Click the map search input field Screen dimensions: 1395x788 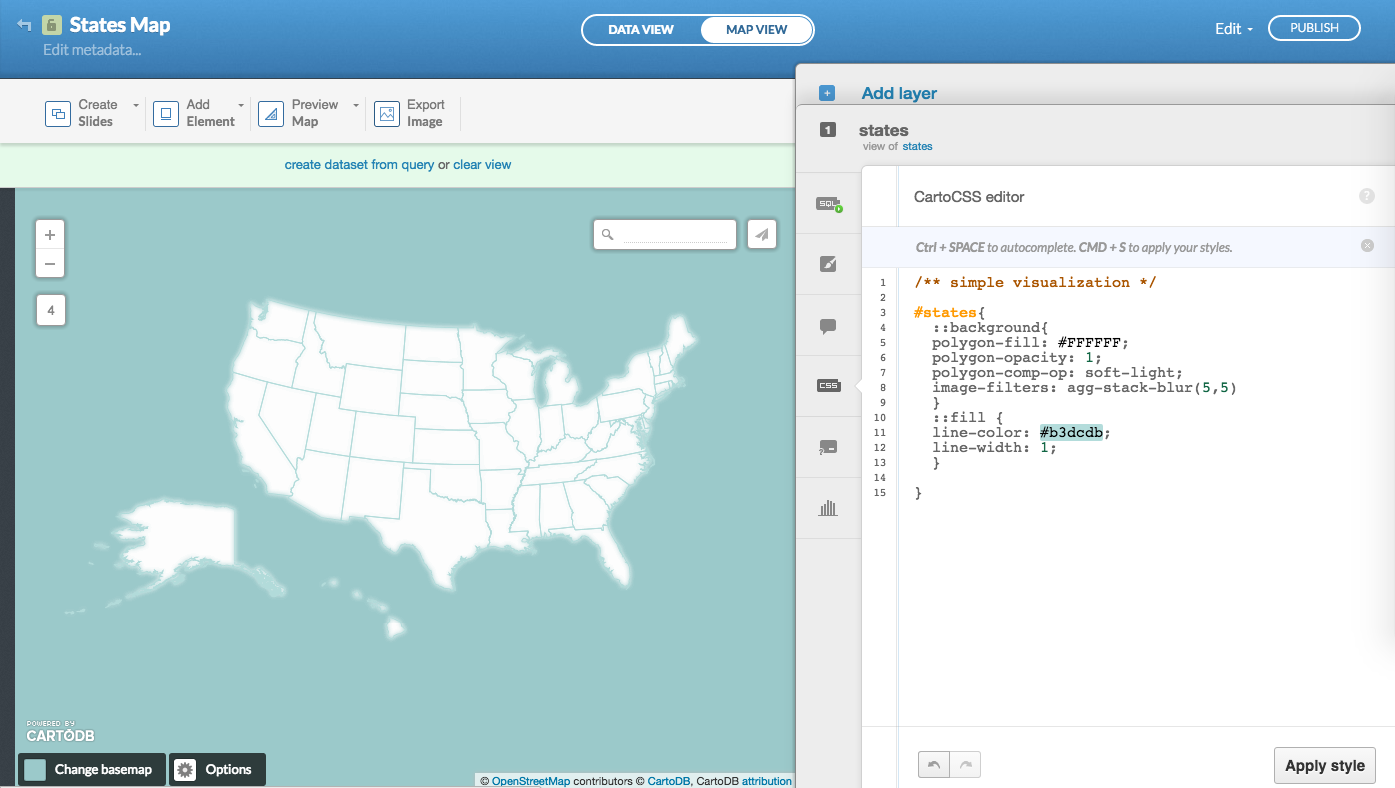[675, 235]
